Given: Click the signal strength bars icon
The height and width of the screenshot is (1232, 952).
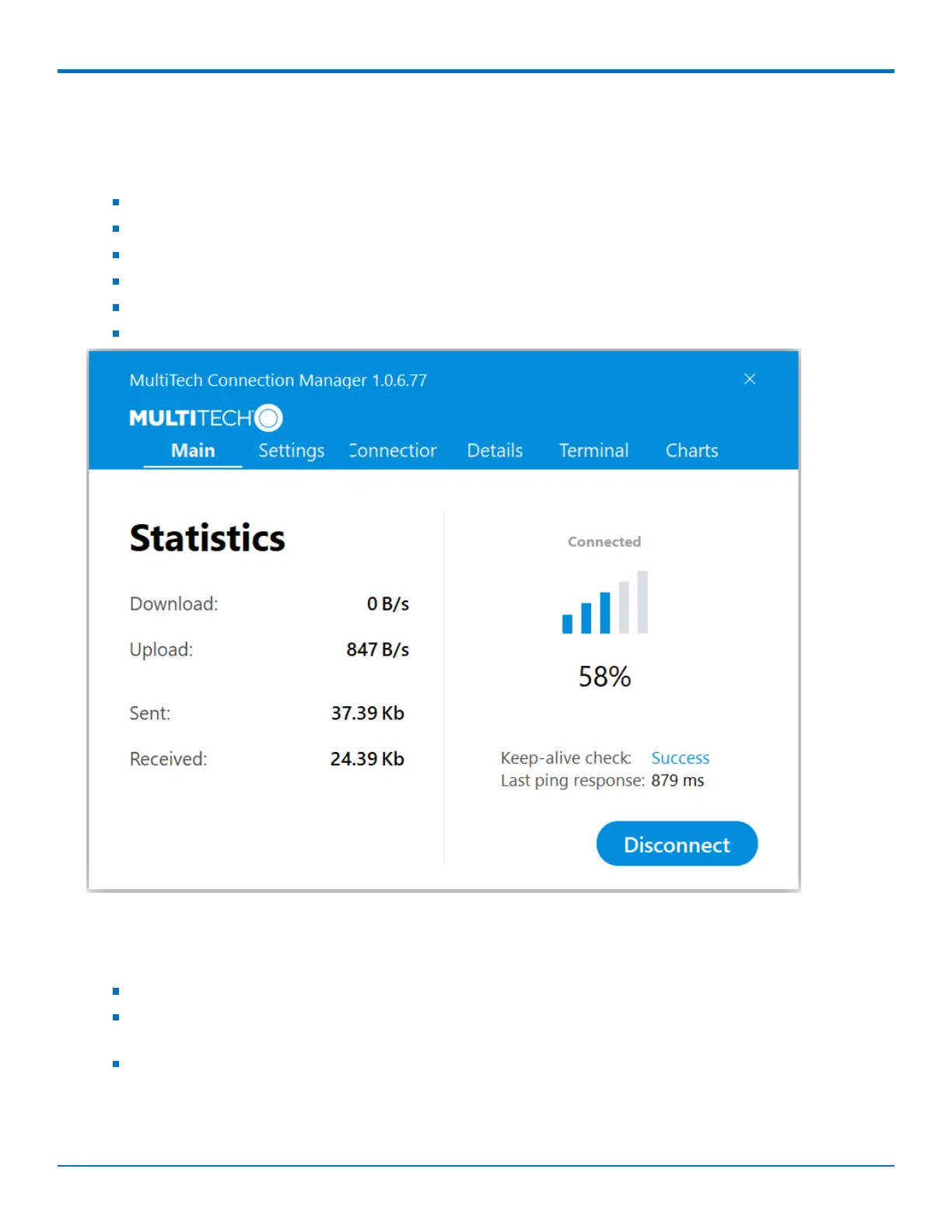Looking at the screenshot, I should point(605,603).
